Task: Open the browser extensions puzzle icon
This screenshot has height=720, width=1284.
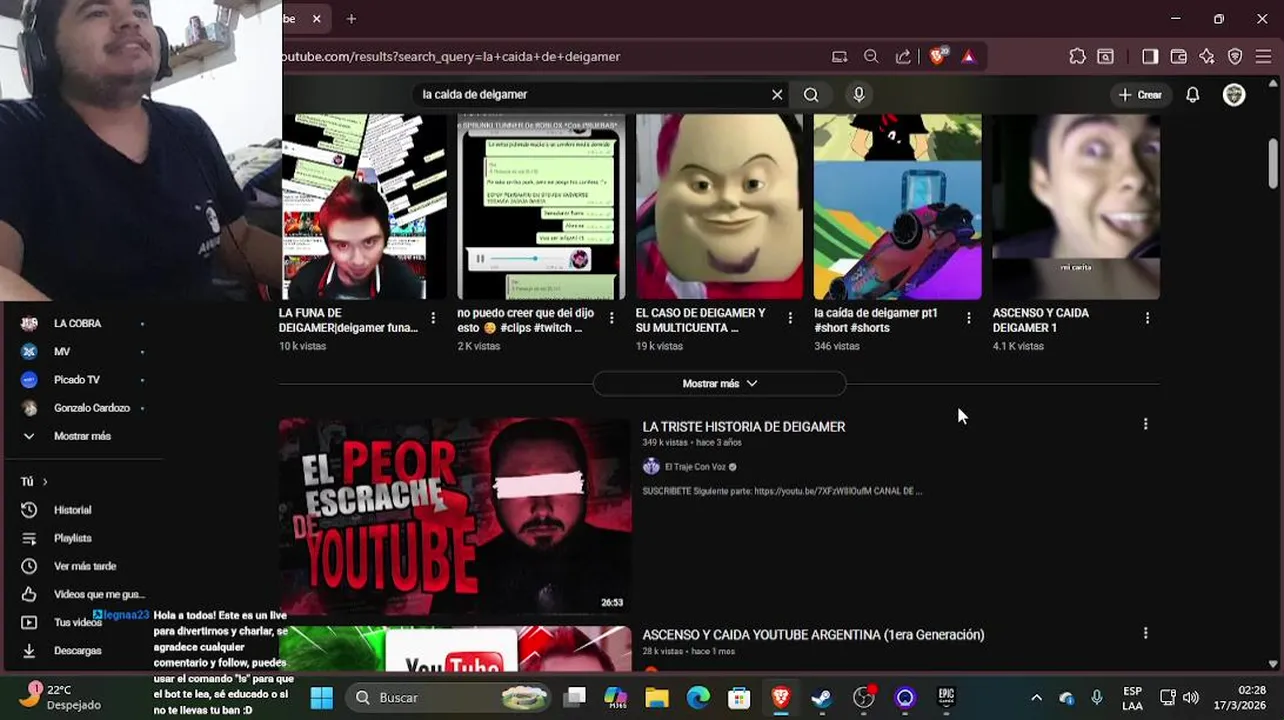Action: (x=1077, y=57)
